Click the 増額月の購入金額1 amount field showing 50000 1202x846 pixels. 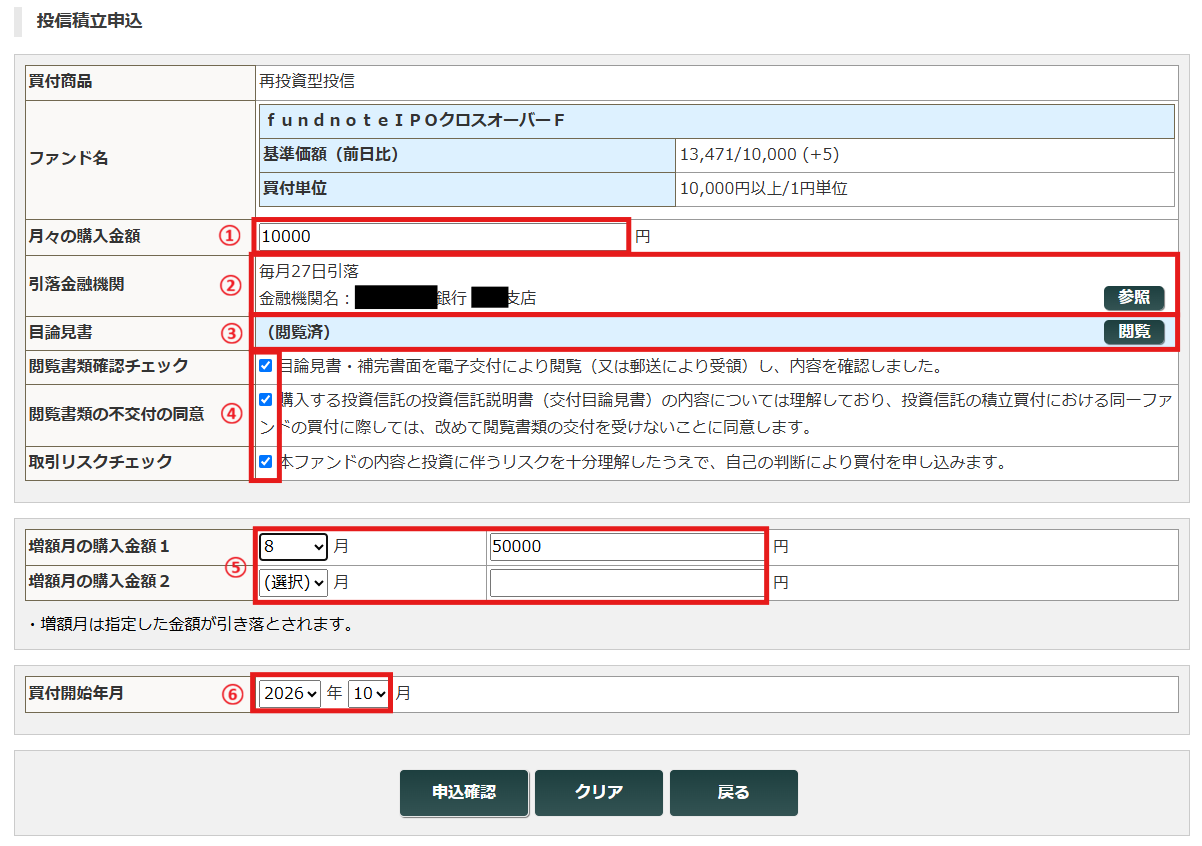[627, 547]
